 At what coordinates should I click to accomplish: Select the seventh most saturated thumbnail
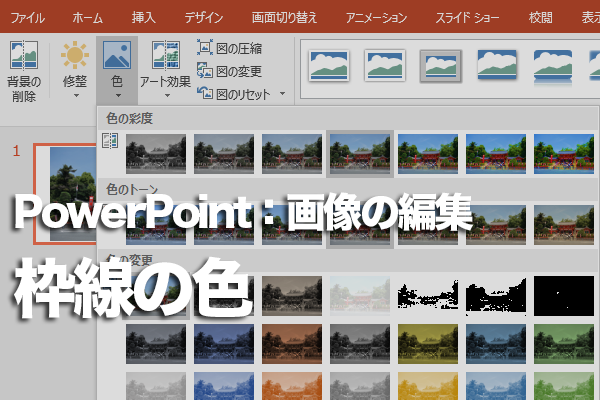564,154
